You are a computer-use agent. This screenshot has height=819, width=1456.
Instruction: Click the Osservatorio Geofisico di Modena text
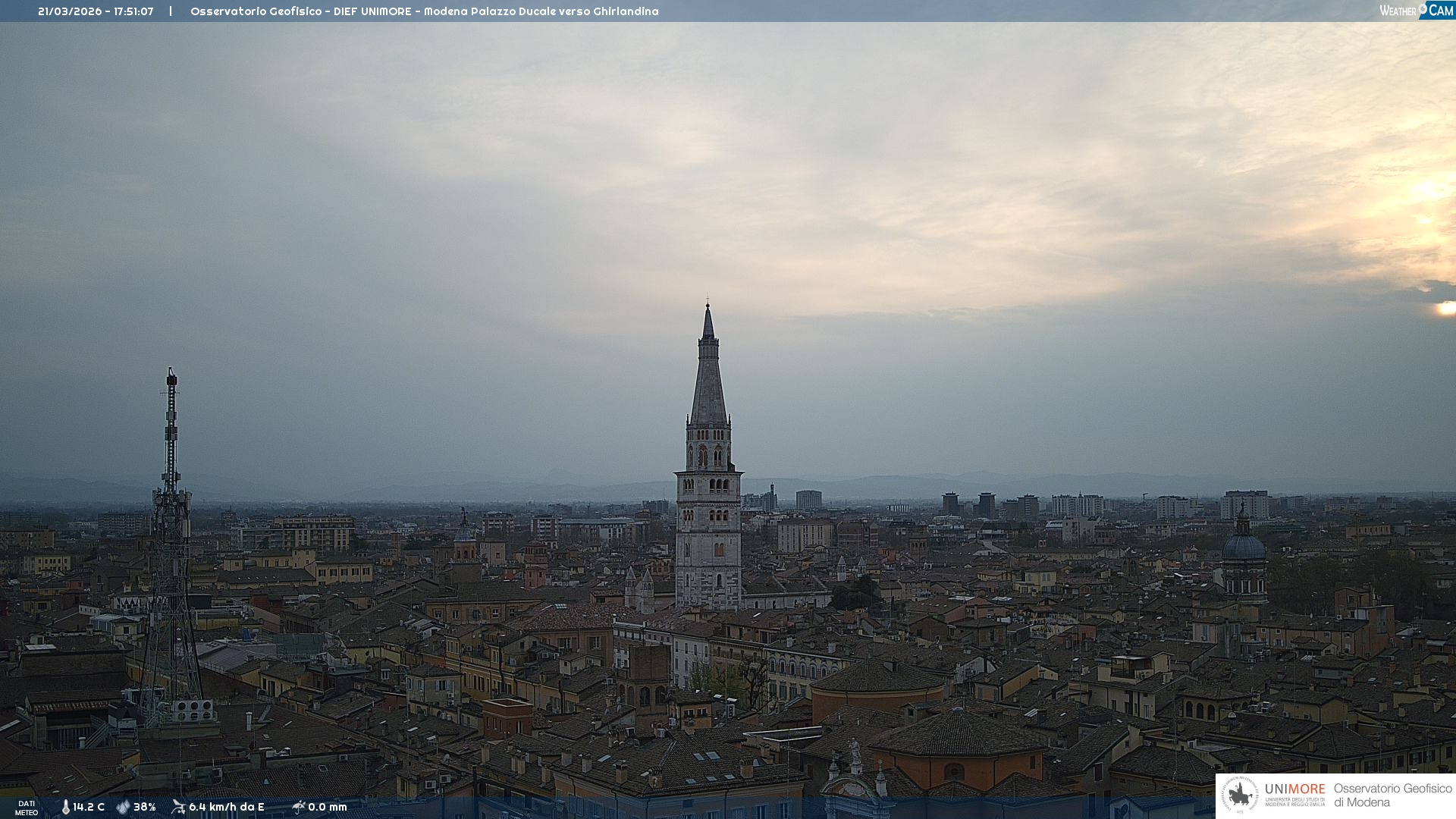click(1392, 795)
